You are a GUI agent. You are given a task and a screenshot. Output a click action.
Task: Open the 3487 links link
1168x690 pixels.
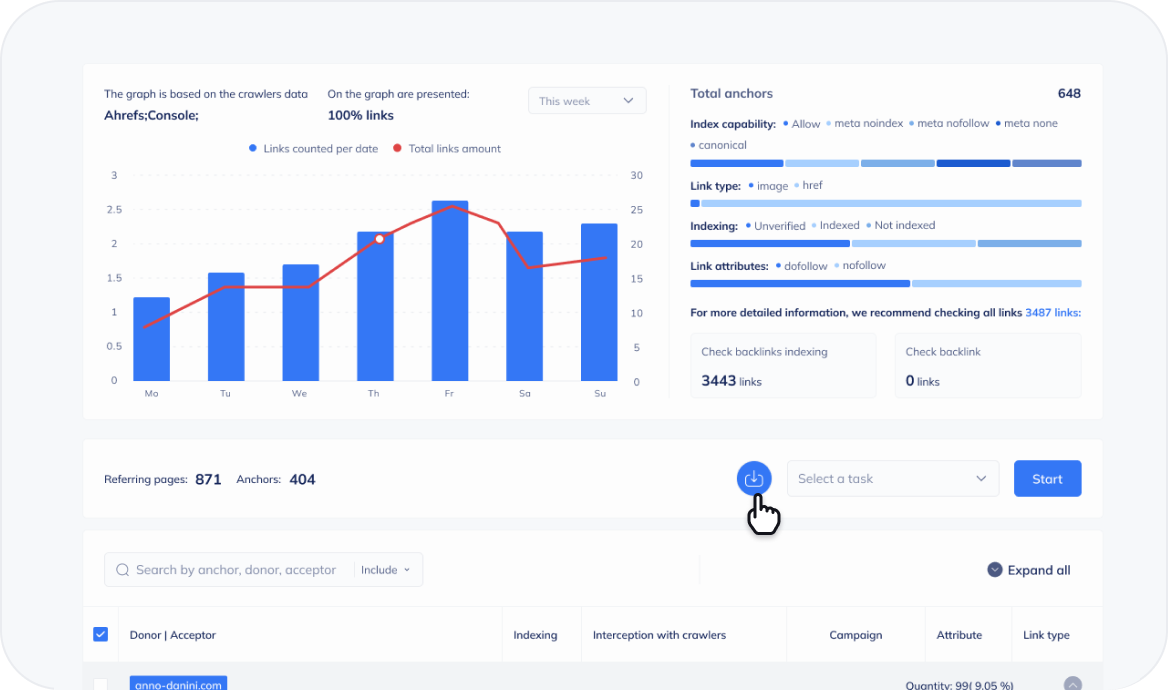click(x=1053, y=312)
